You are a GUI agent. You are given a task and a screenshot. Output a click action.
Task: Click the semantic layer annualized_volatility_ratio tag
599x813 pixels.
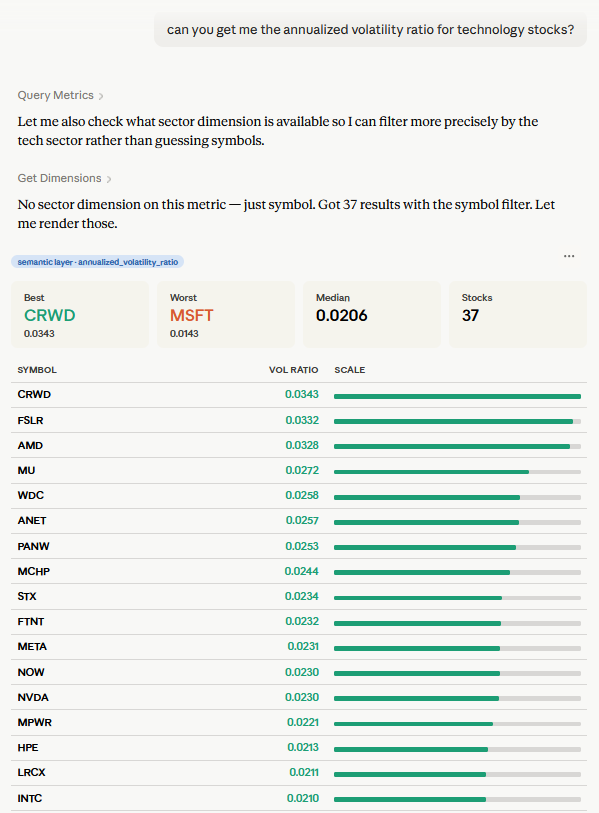[97, 262]
